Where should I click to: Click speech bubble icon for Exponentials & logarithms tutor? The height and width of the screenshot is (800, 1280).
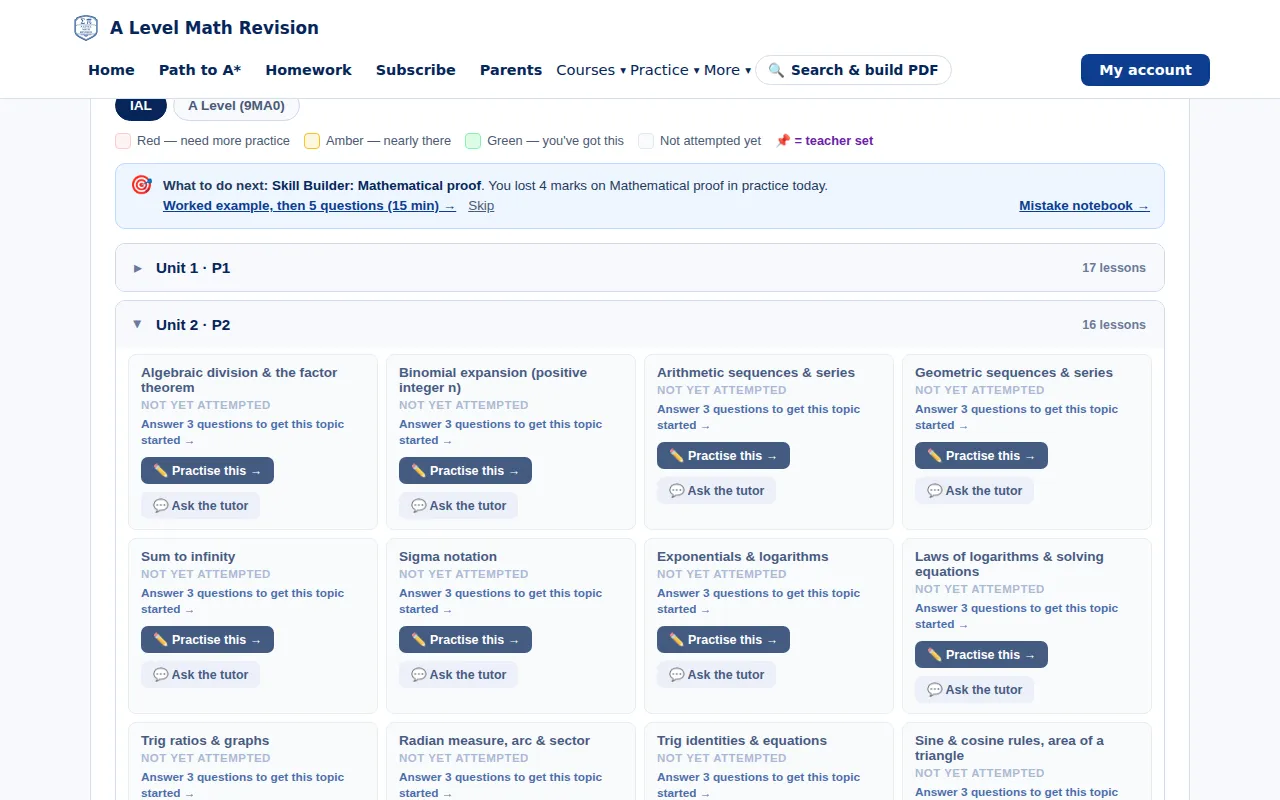click(x=677, y=675)
